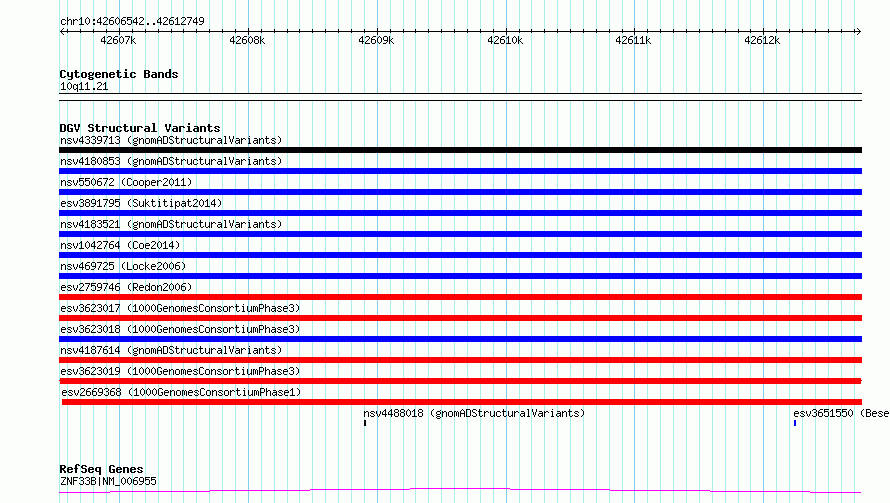Click the magenta ZNF33B gene line
This screenshot has width=890, height=503.
[460, 491]
